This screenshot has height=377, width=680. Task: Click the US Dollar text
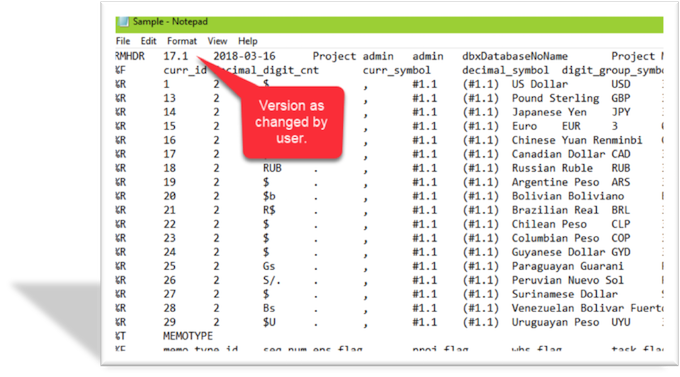click(x=539, y=84)
